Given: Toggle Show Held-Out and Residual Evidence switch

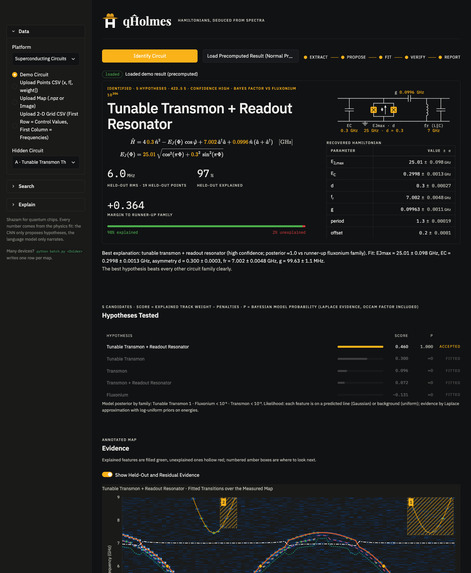Looking at the screenshot, I should tap(107, 475).
